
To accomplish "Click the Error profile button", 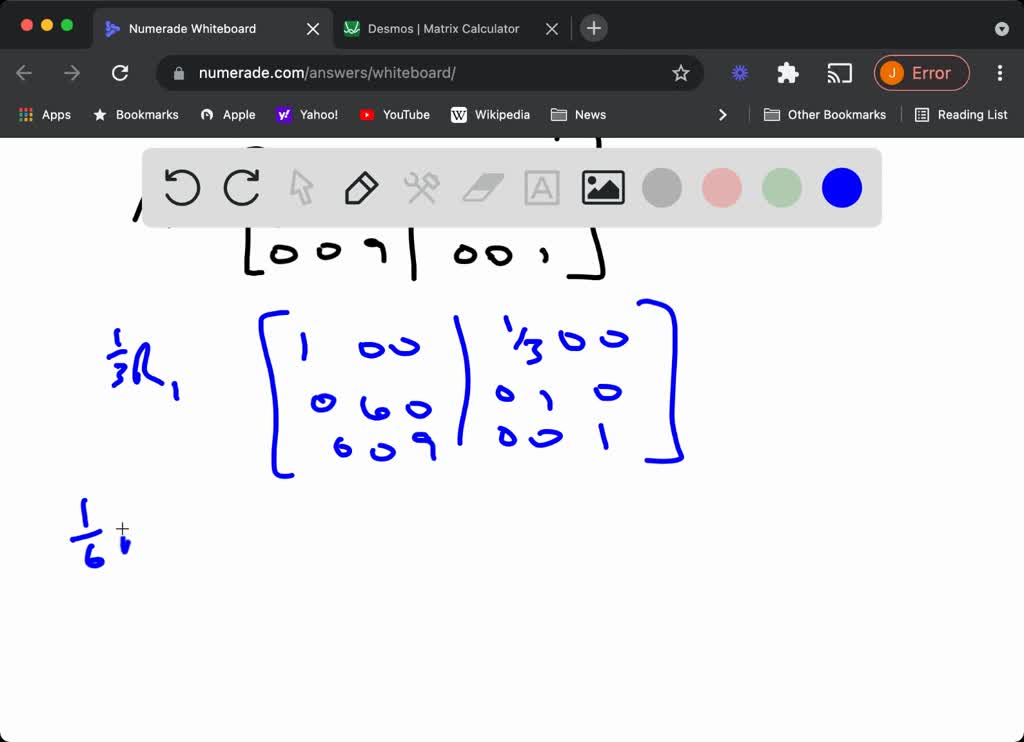I will tap(921, 73).
